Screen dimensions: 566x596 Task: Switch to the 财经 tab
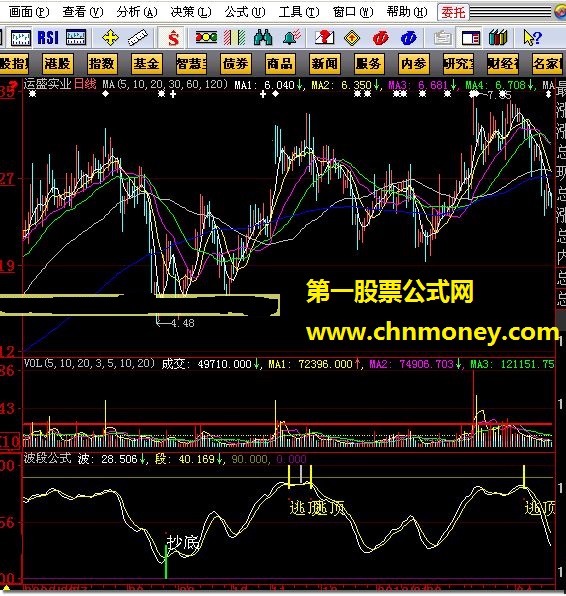503,63
